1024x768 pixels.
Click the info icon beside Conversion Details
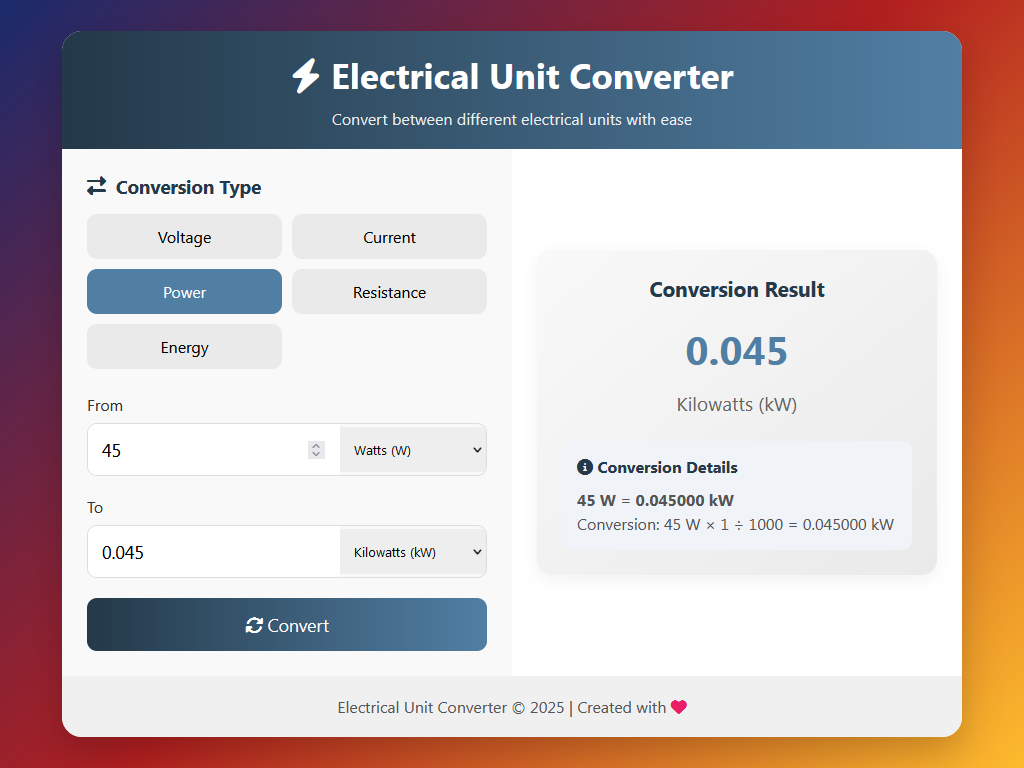585,467
